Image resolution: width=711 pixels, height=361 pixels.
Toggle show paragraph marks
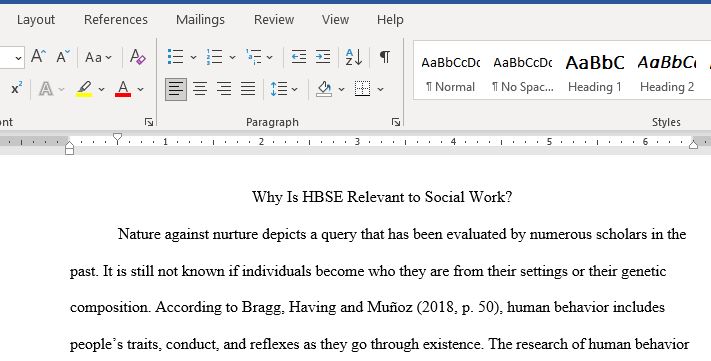[x=385, y=57]
